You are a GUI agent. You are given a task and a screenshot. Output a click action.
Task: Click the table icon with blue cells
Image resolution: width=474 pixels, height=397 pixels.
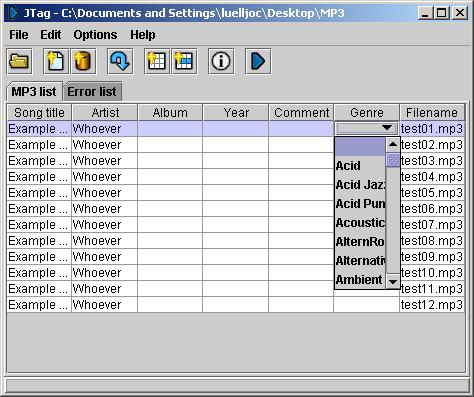184,61
